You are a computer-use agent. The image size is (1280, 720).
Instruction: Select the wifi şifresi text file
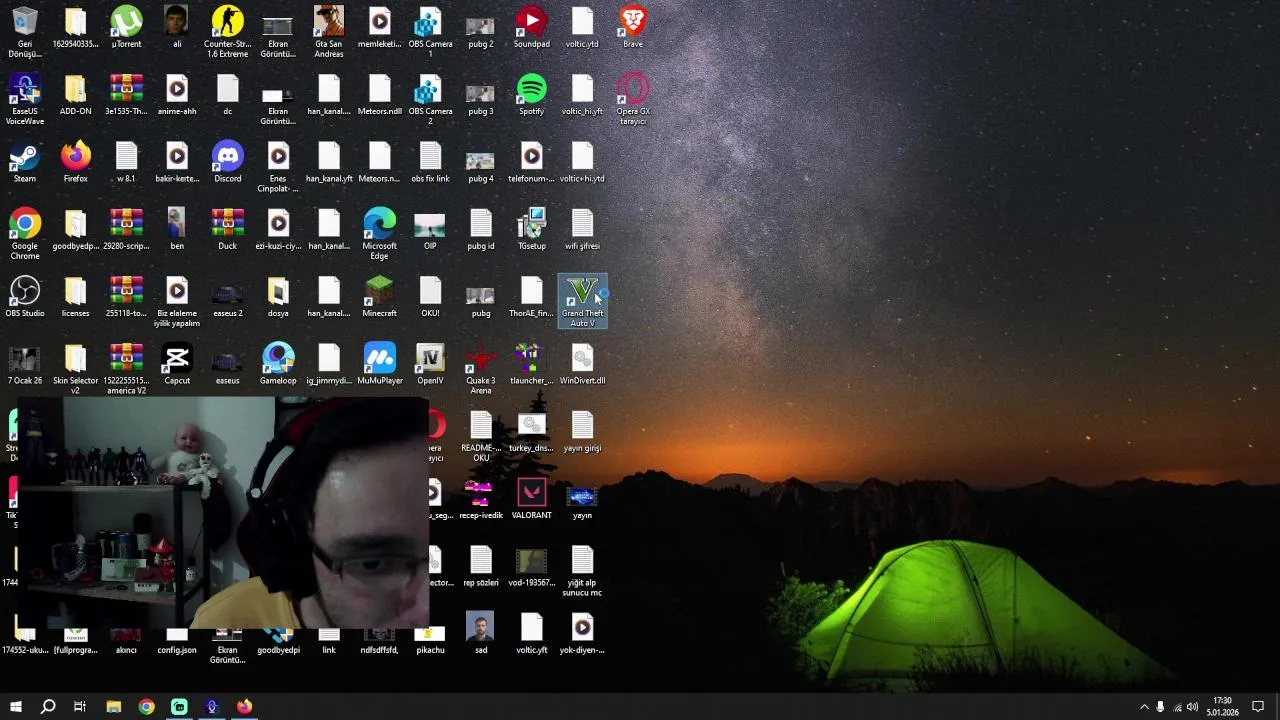(582, 229)
